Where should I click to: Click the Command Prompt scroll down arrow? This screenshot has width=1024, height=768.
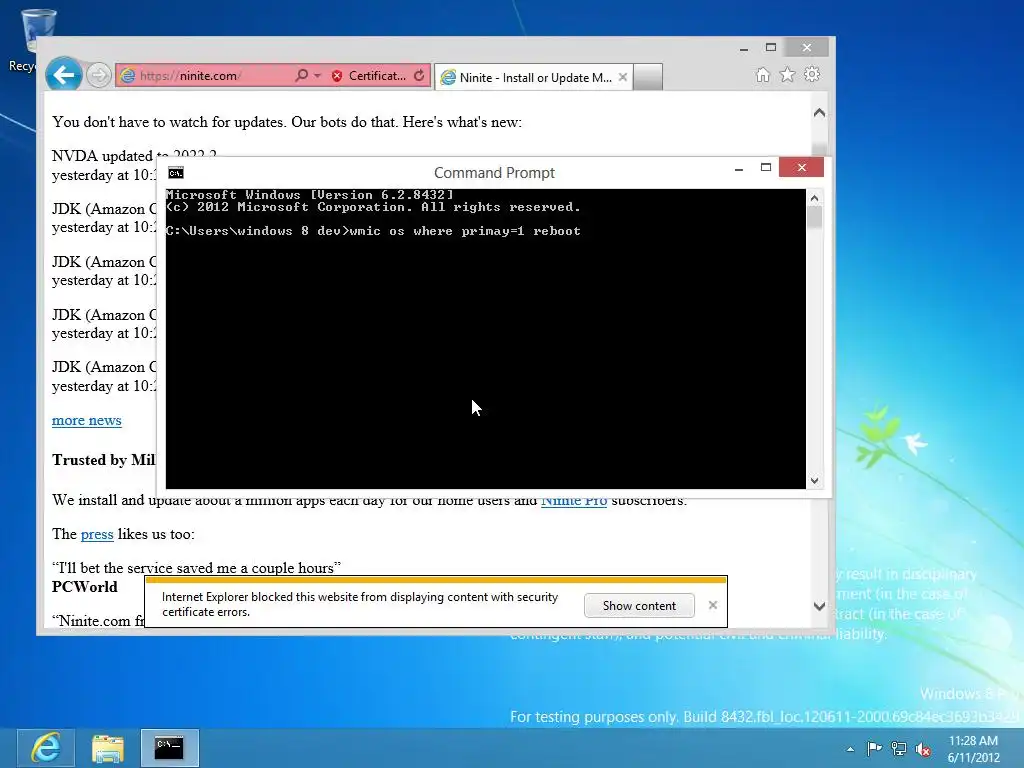[x=814, y=481]
